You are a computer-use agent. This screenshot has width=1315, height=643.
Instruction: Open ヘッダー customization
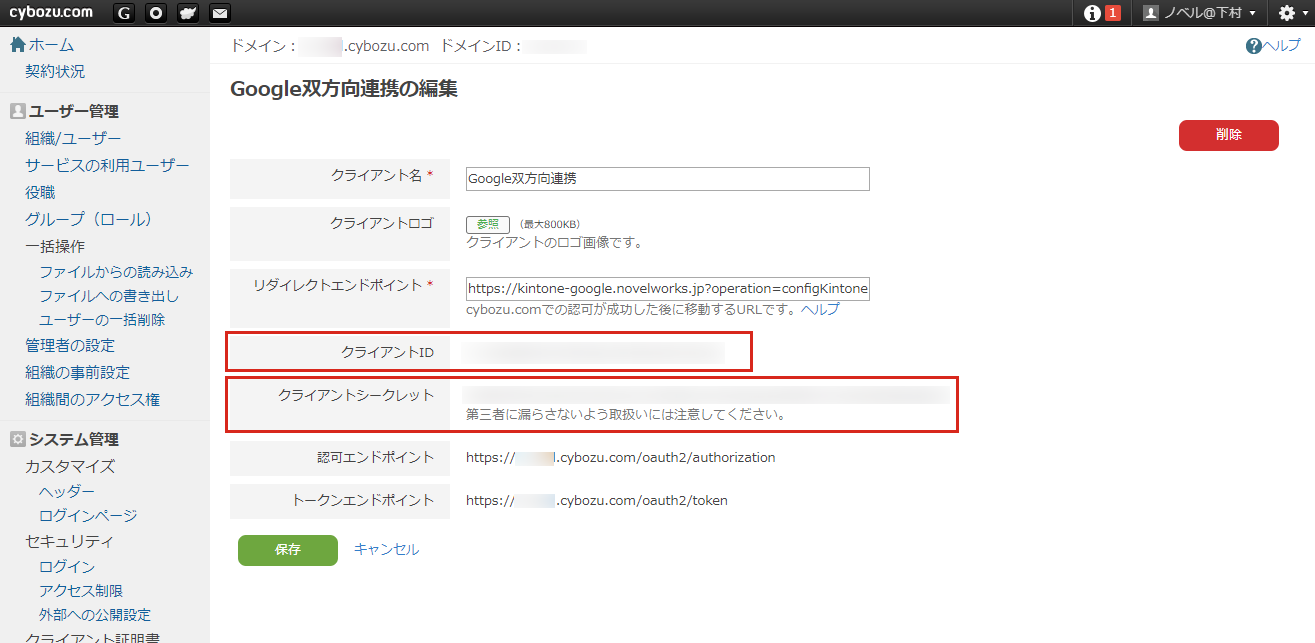point(67,492)
